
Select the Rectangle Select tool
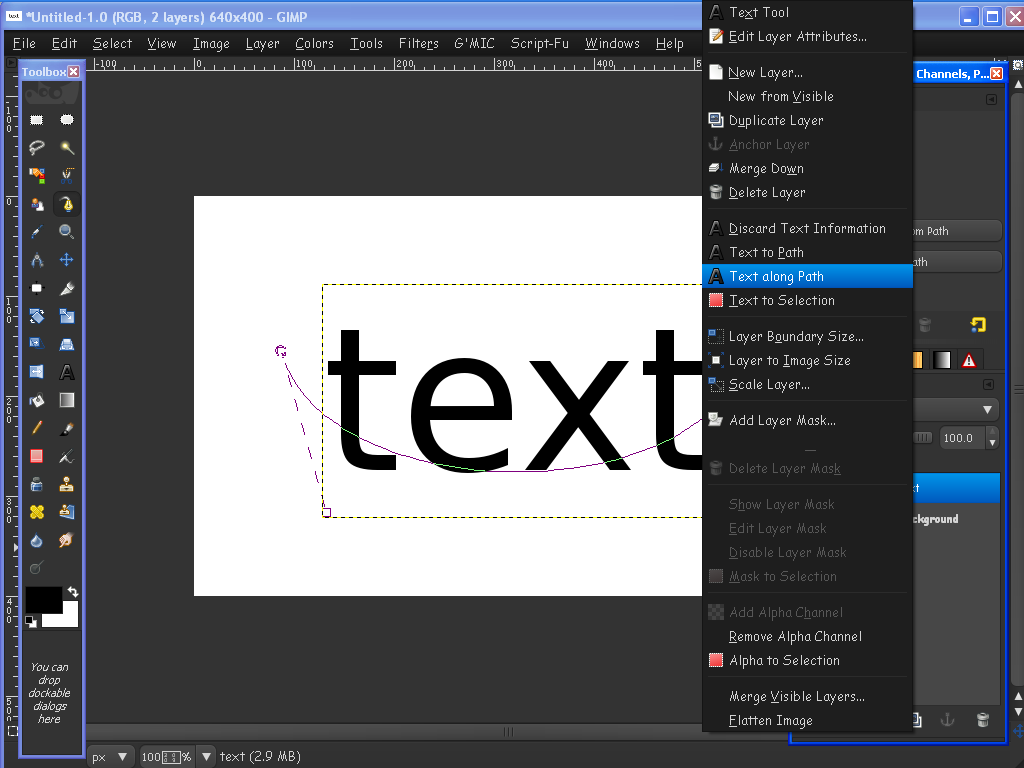36,119
